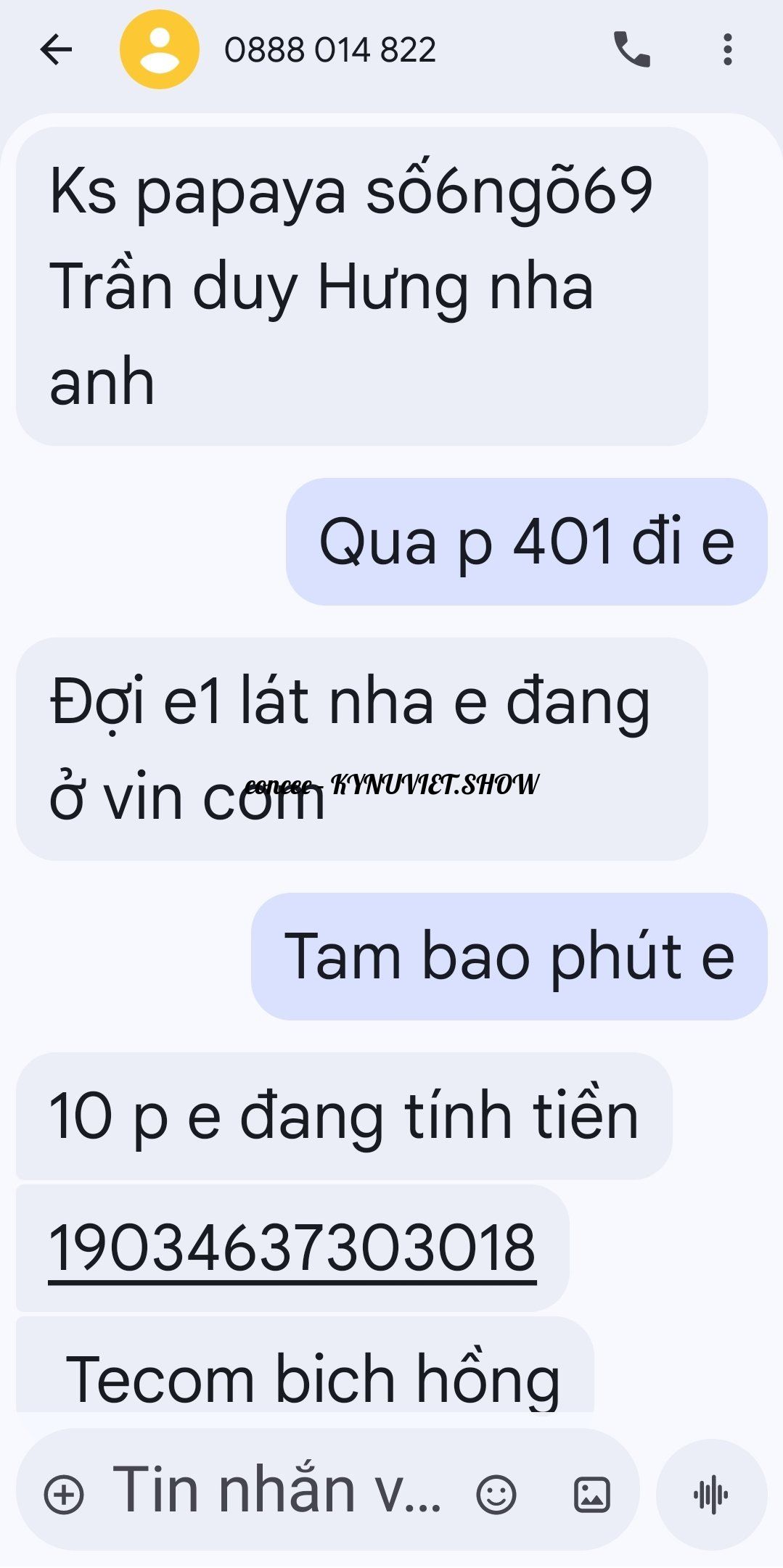The height and width of the screenshot is (1568, 783).
Task: Select the "10 p e đang tính tiền" message
Action: tap(344, 1116)
